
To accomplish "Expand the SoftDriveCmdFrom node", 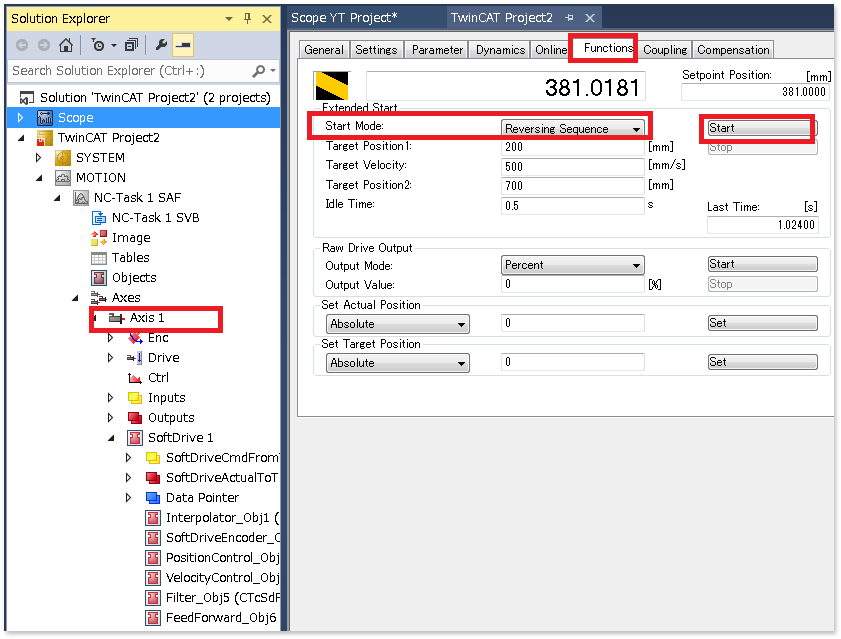I will pos(128,458).
